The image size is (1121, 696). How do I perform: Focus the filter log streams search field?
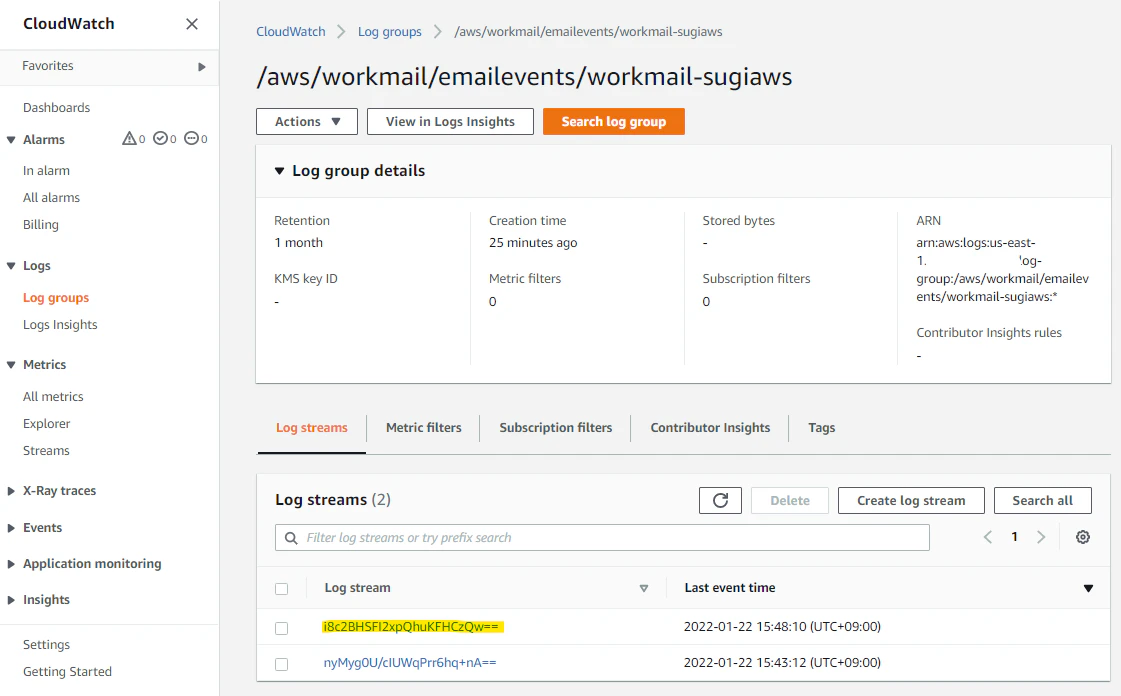[x=602, y=537]
